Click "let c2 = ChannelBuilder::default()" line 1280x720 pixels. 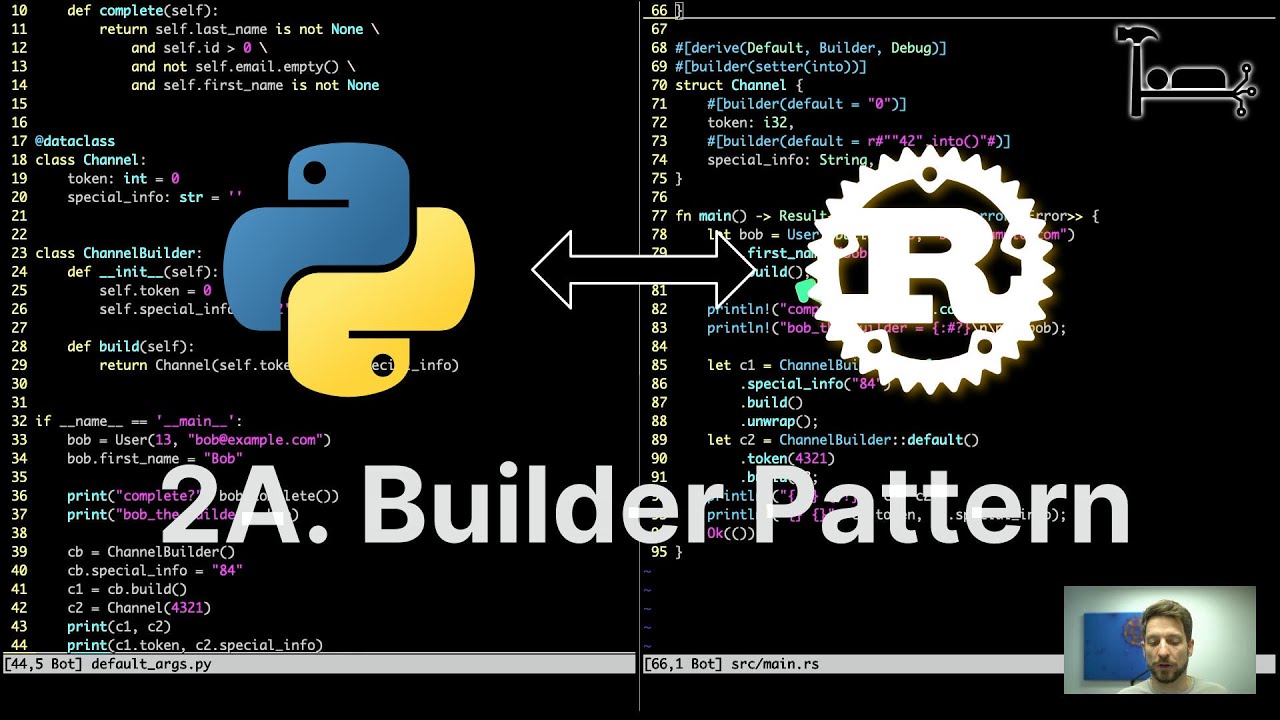click(x=843, y=440)
